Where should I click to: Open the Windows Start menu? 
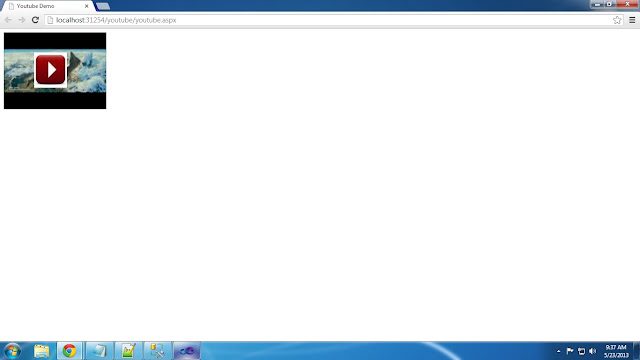pos(12,351)
